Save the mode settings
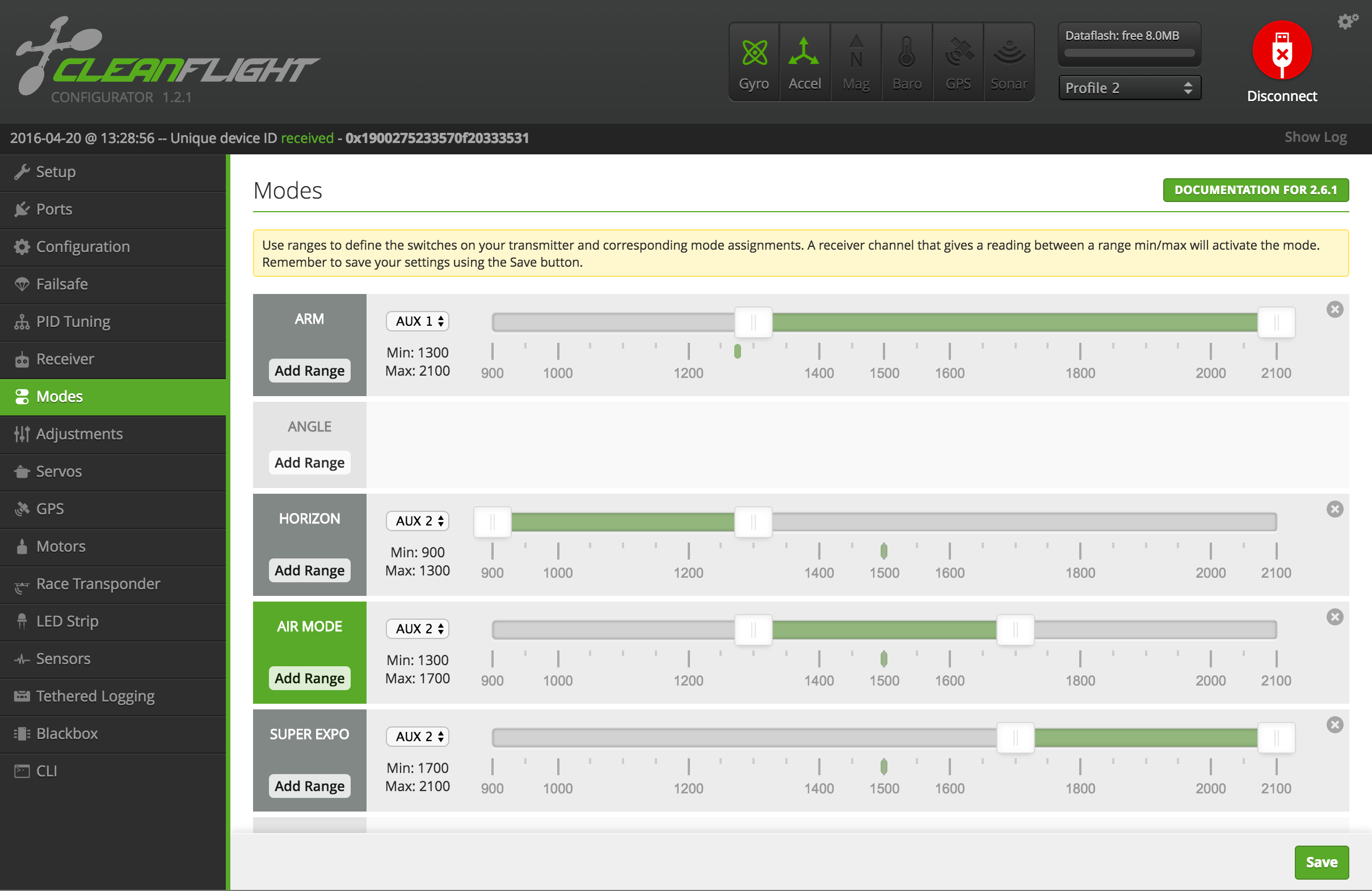Screen dimensions: 1372x891 pos(1321,862)
